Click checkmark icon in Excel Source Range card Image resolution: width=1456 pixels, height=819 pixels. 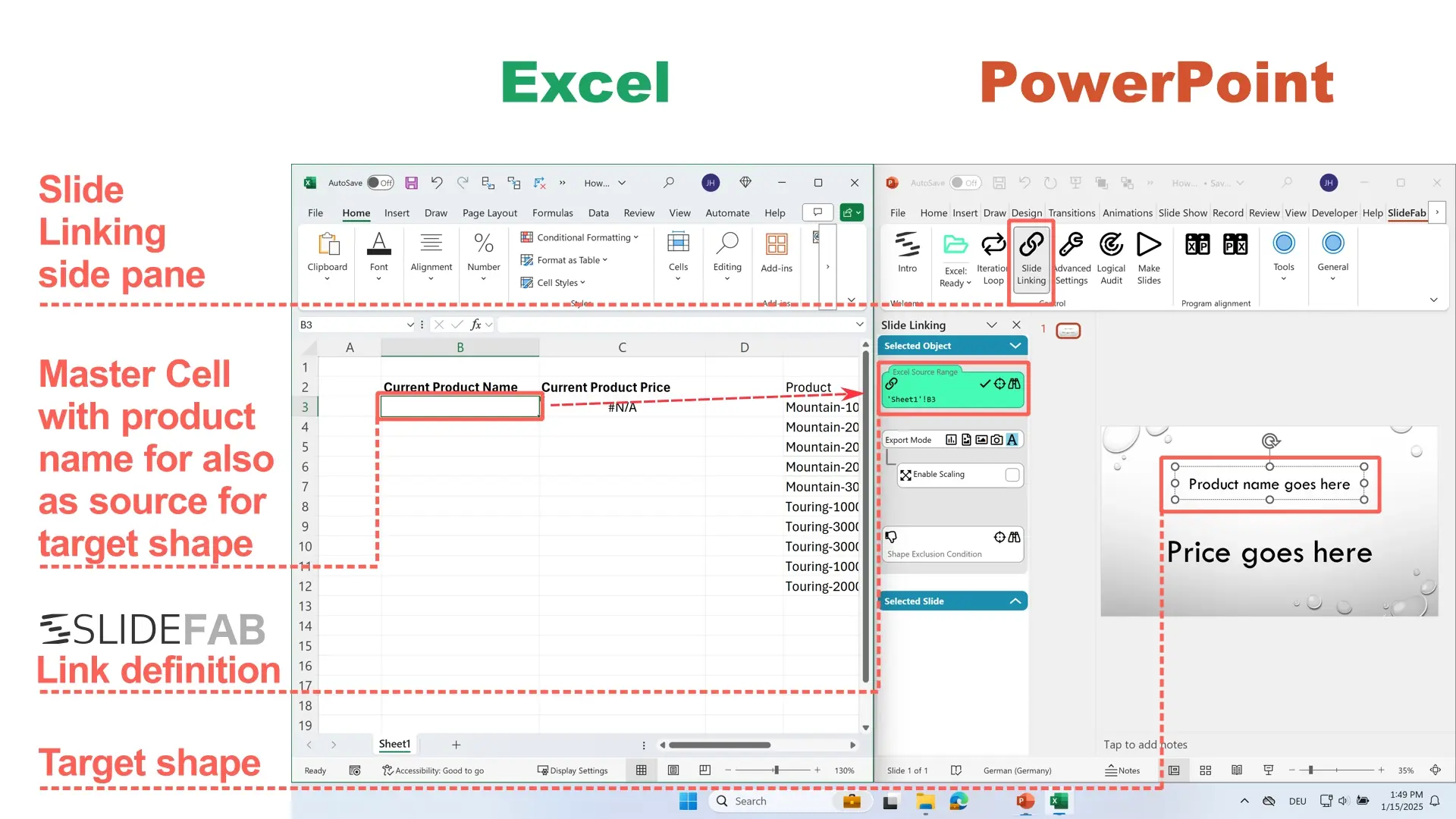(985, 384)
